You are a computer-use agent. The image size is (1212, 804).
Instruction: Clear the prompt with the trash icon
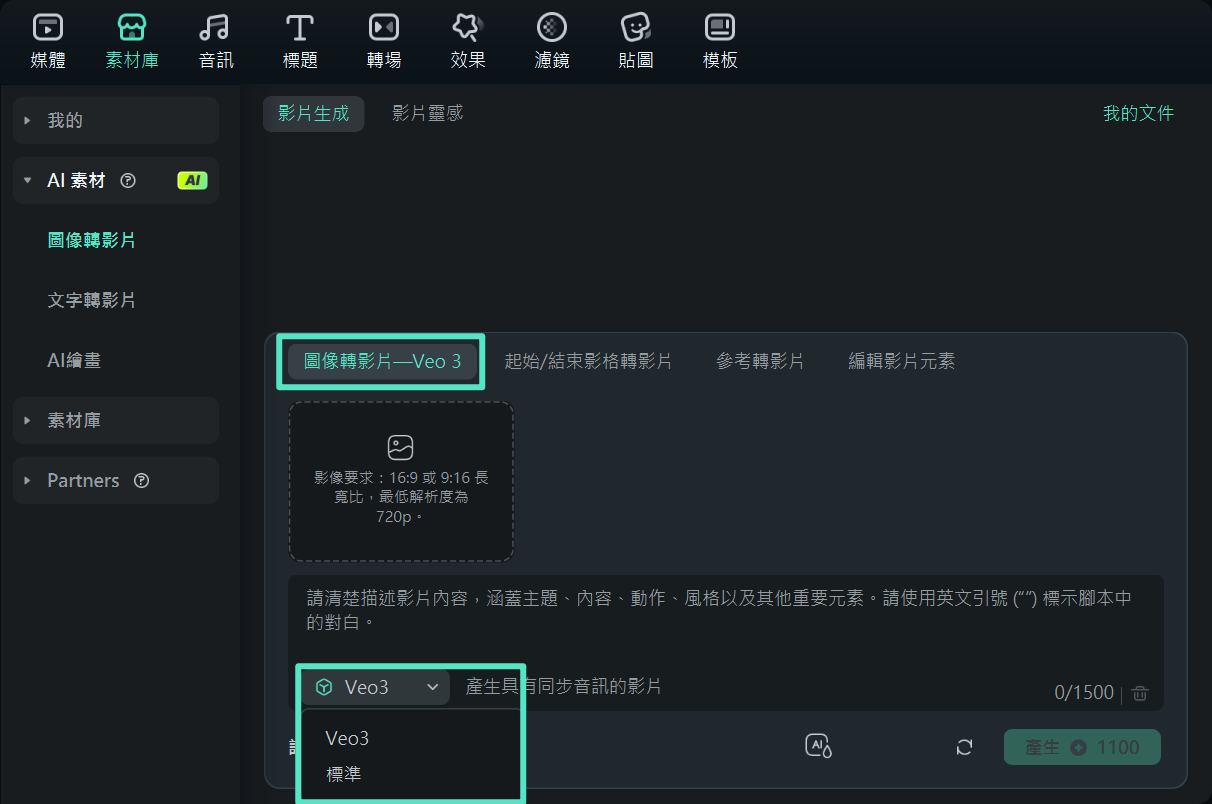pos(1141,692)
